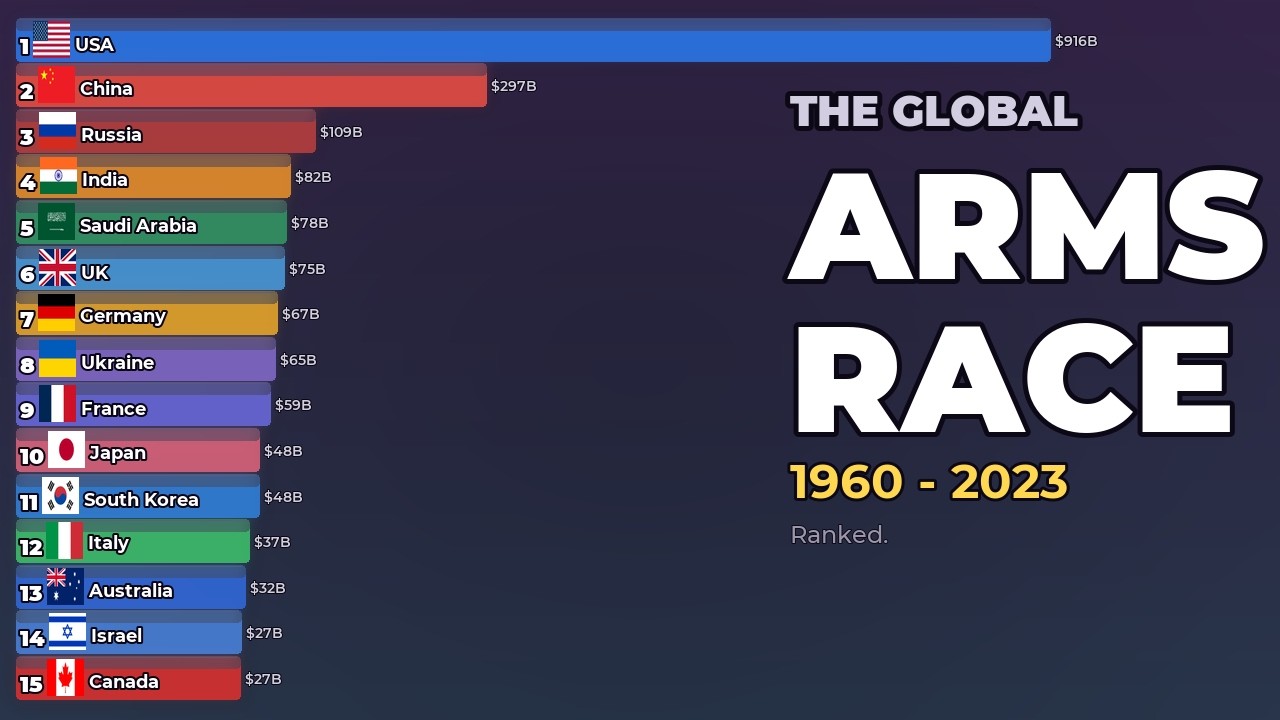Select the $78B value for Saudi Arabia
1280x720 pixels.
[x=310, y=223]
